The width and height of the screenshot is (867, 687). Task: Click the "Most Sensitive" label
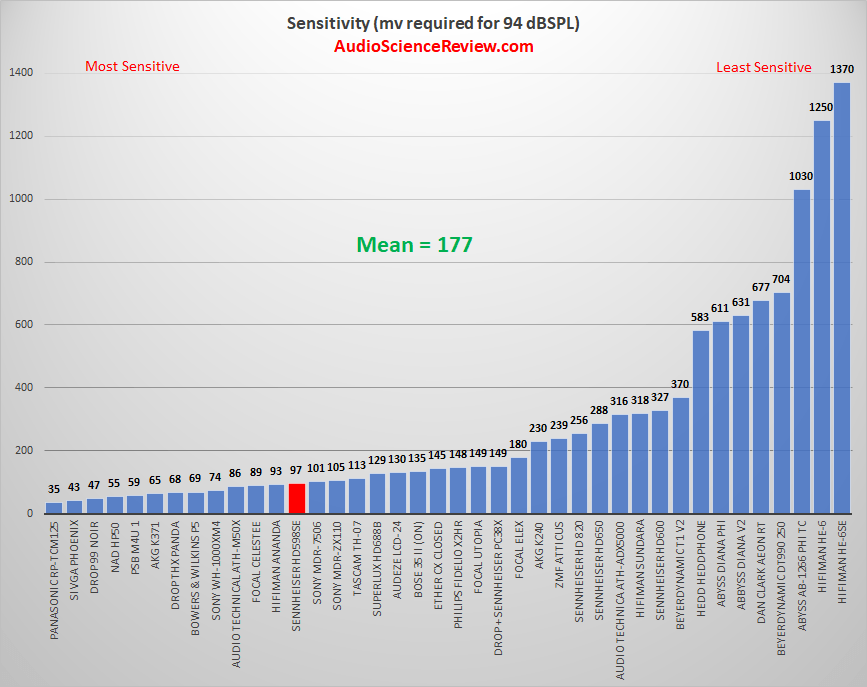point(132,66)
